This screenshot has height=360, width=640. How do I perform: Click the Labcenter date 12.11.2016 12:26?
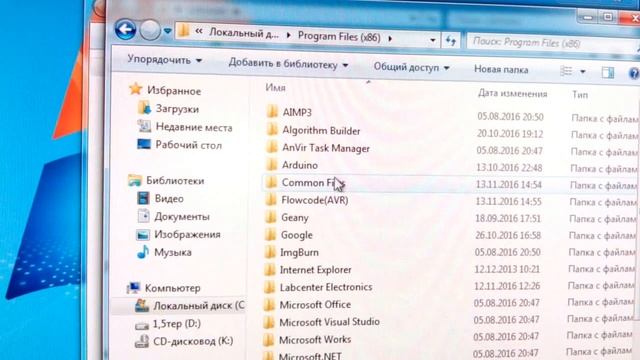(x=507, y=286)
